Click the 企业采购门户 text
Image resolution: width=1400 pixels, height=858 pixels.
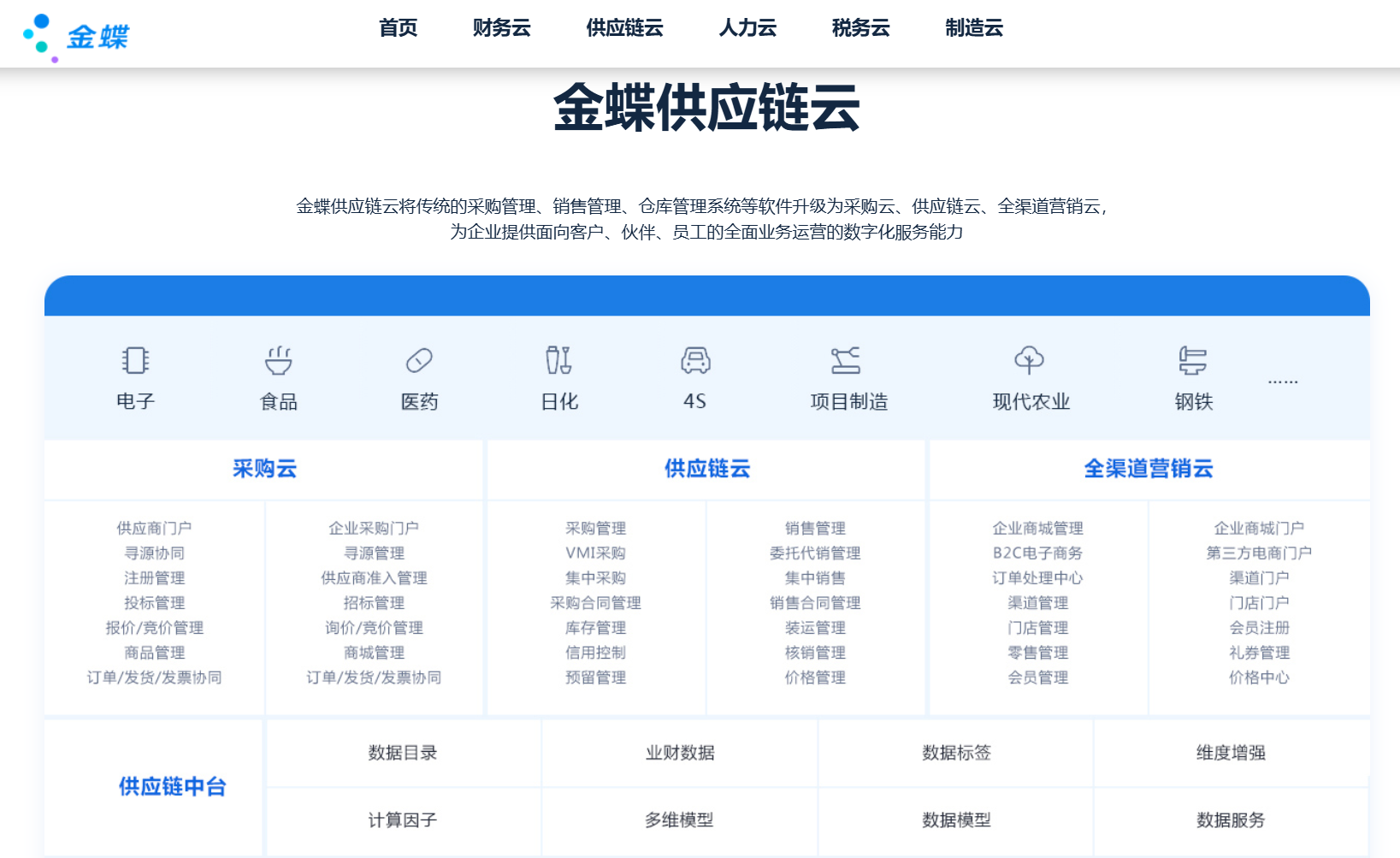pos(374,529)
